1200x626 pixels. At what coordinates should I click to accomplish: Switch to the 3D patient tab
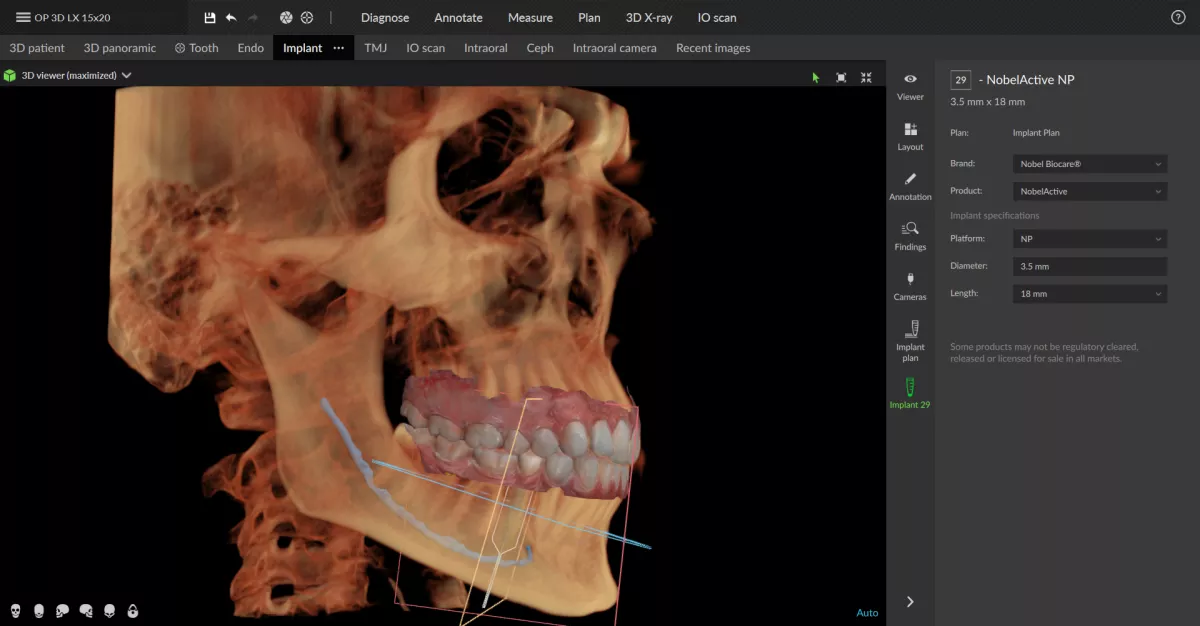(x=37, y=48)
